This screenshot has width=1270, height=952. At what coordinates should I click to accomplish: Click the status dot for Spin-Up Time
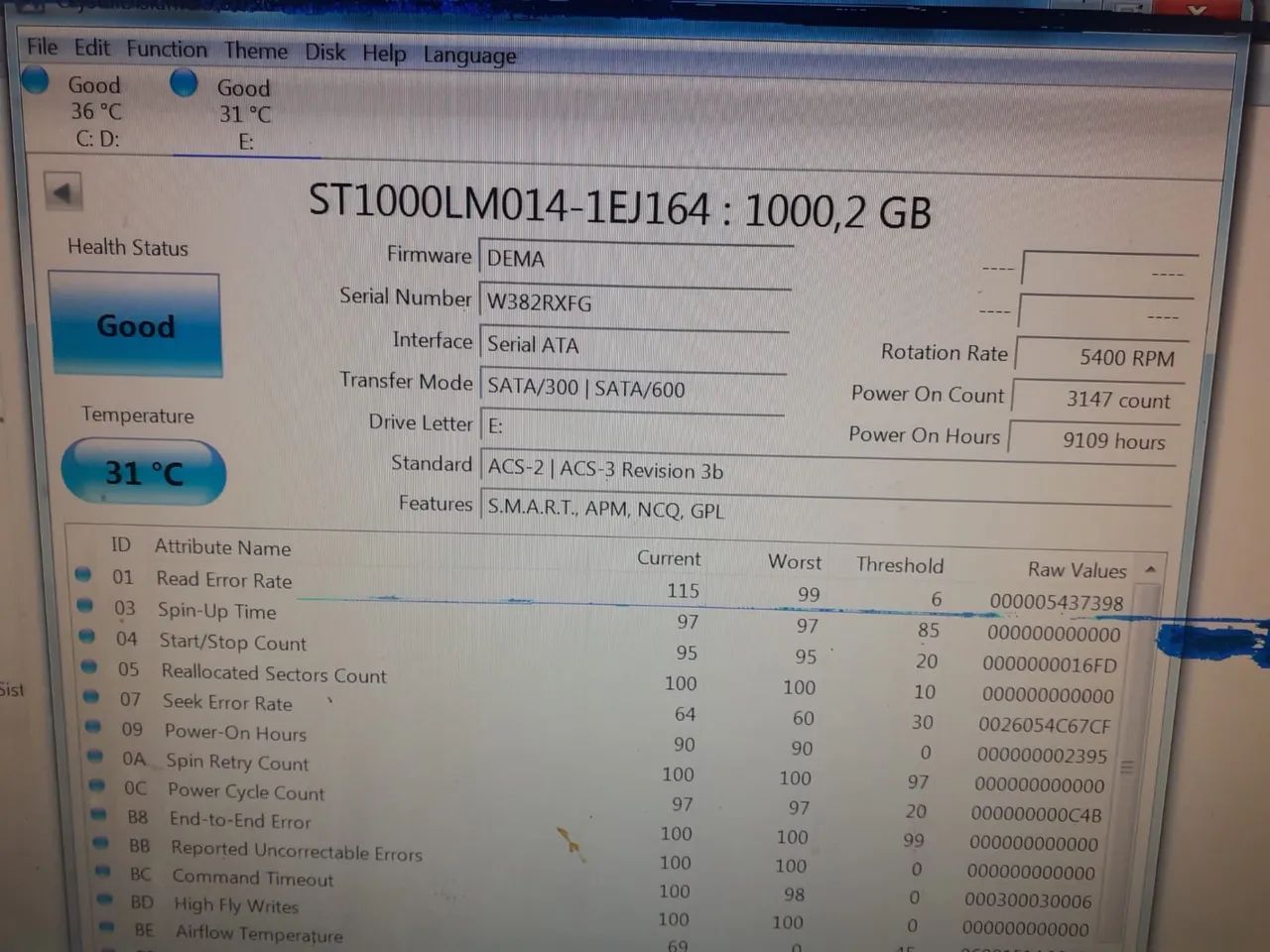click(x=85, y=605)
